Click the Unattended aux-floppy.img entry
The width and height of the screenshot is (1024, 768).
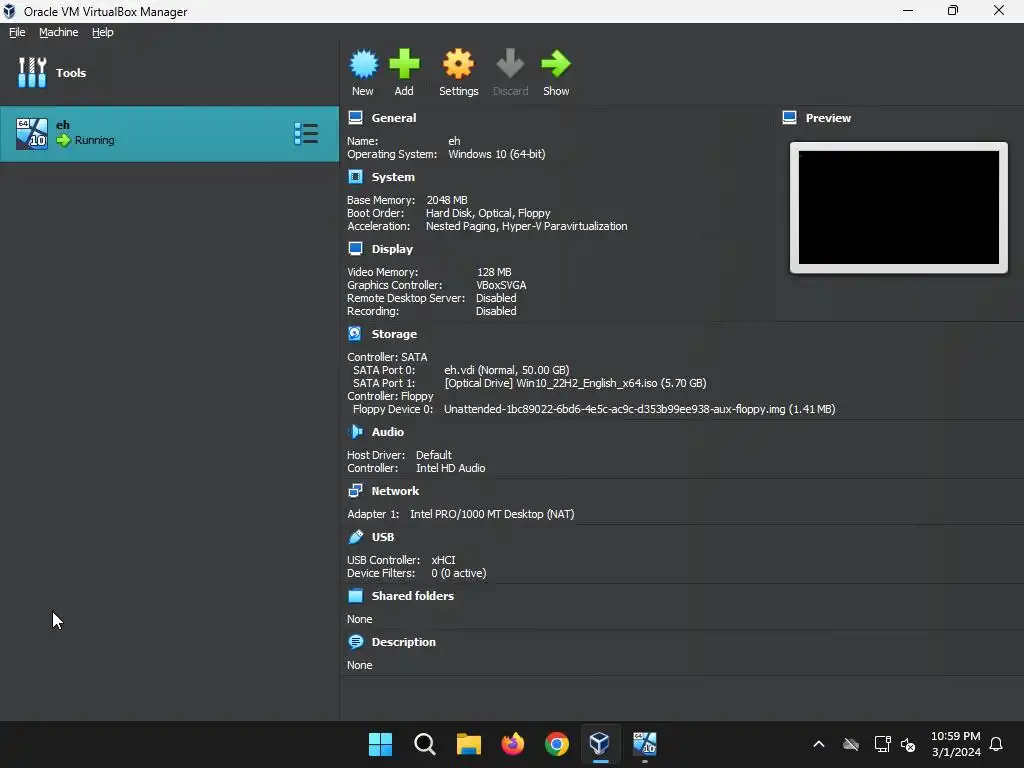pos(639,409)
